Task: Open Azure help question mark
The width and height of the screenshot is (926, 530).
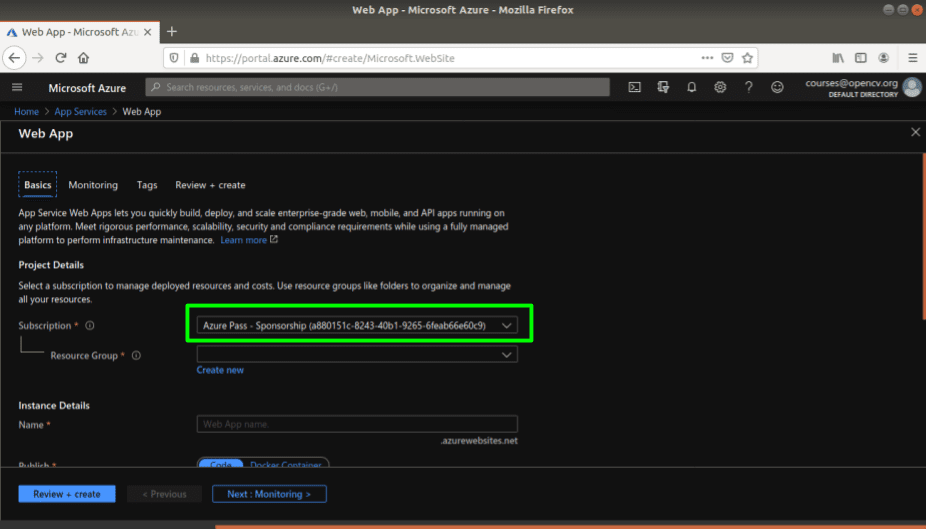Action: coord(748,87)
